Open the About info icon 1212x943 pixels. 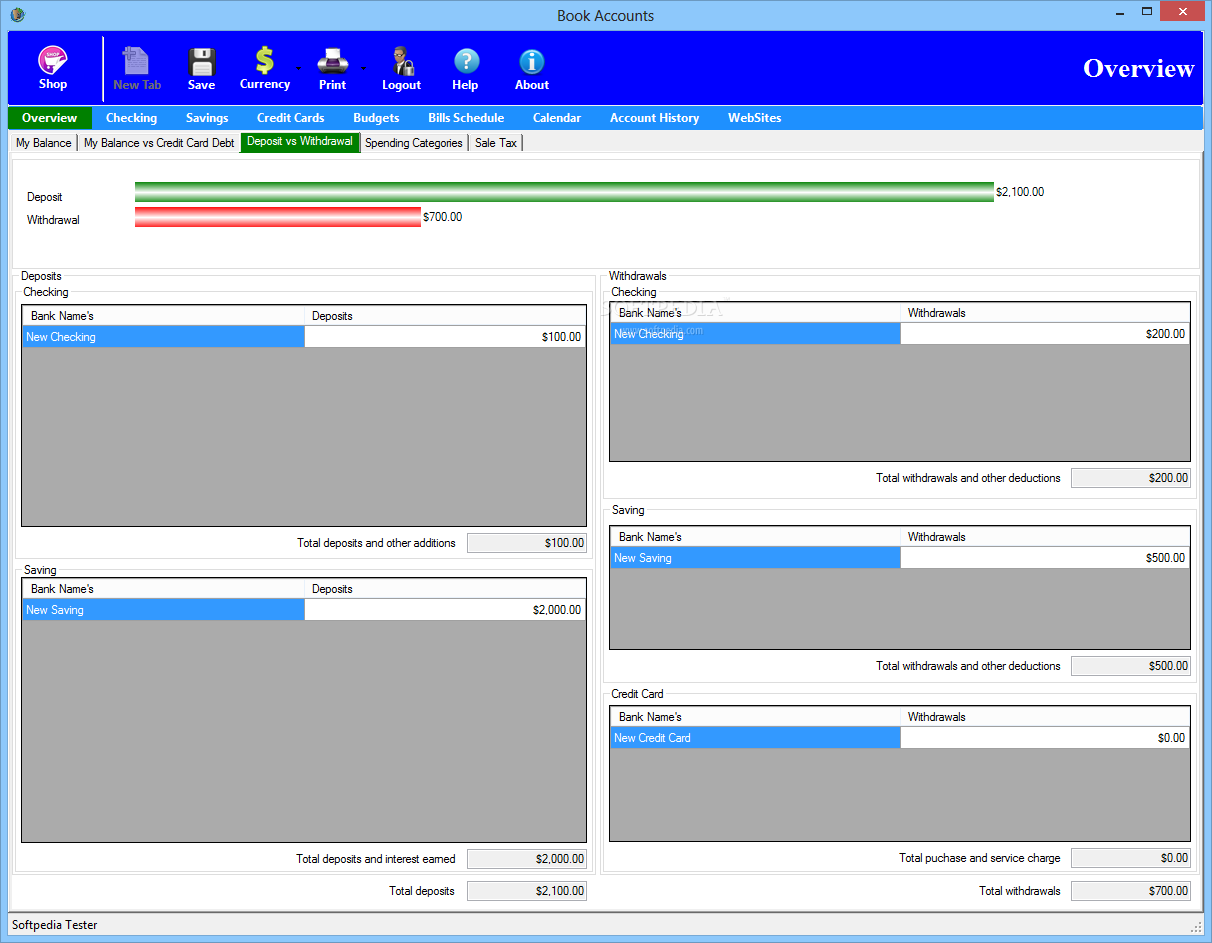click(532, 68)
